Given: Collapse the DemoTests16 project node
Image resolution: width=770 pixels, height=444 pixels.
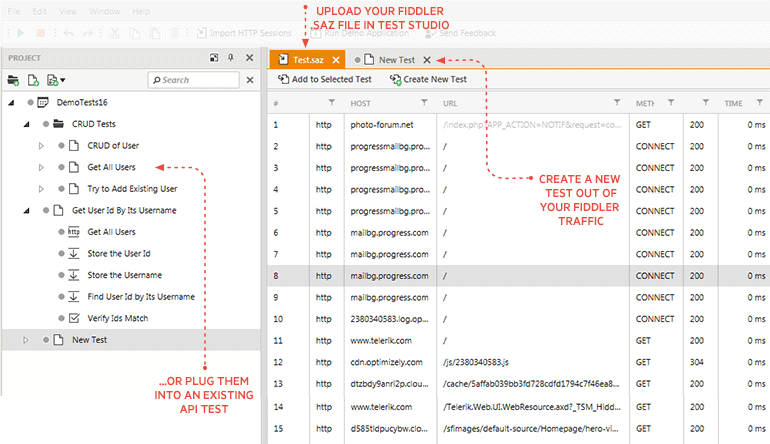Looking at the screenshot, I should (x=11, y=103).
